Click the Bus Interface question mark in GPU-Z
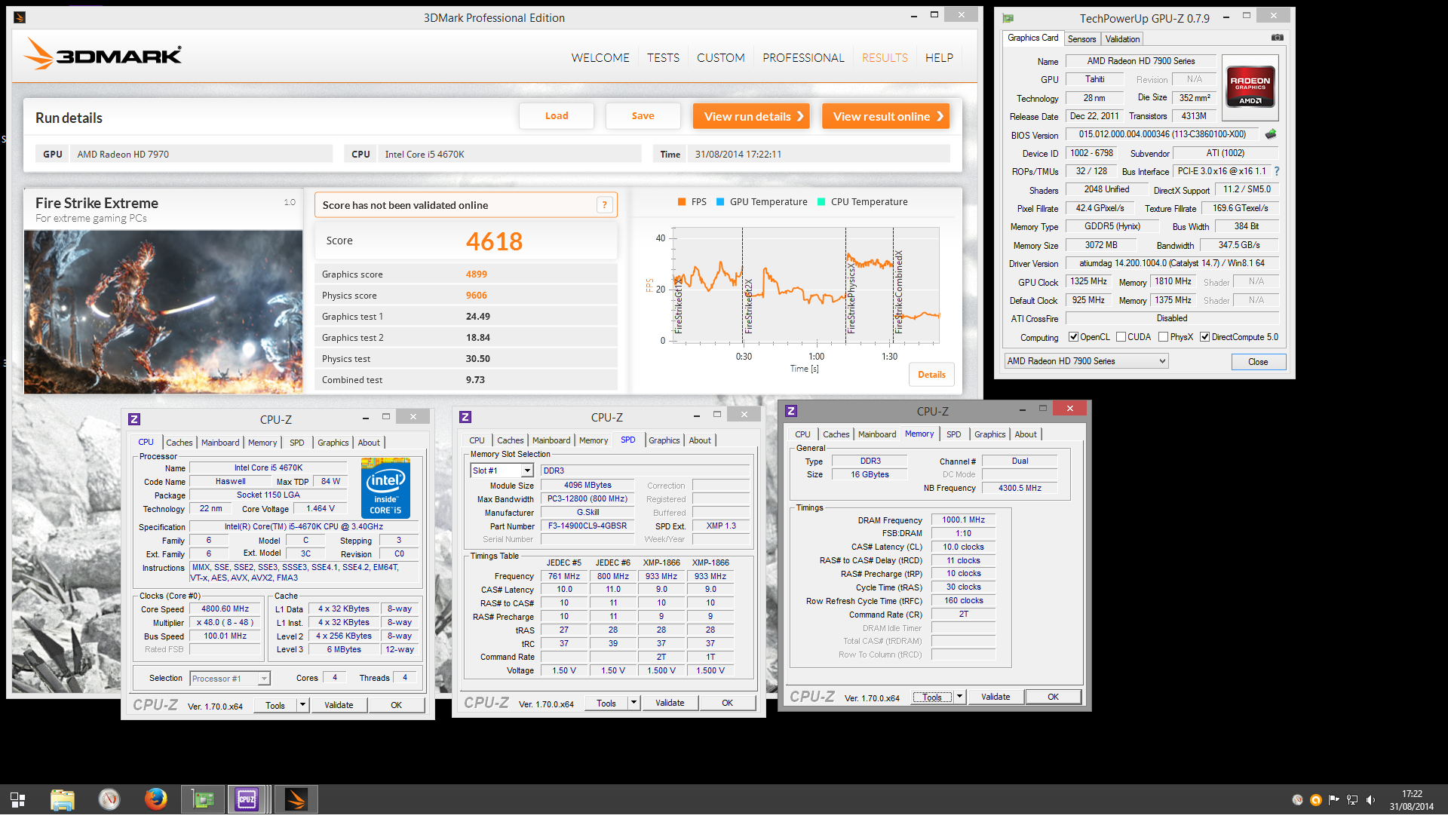Screen dimensions: 1448x840 [1277, 171]
